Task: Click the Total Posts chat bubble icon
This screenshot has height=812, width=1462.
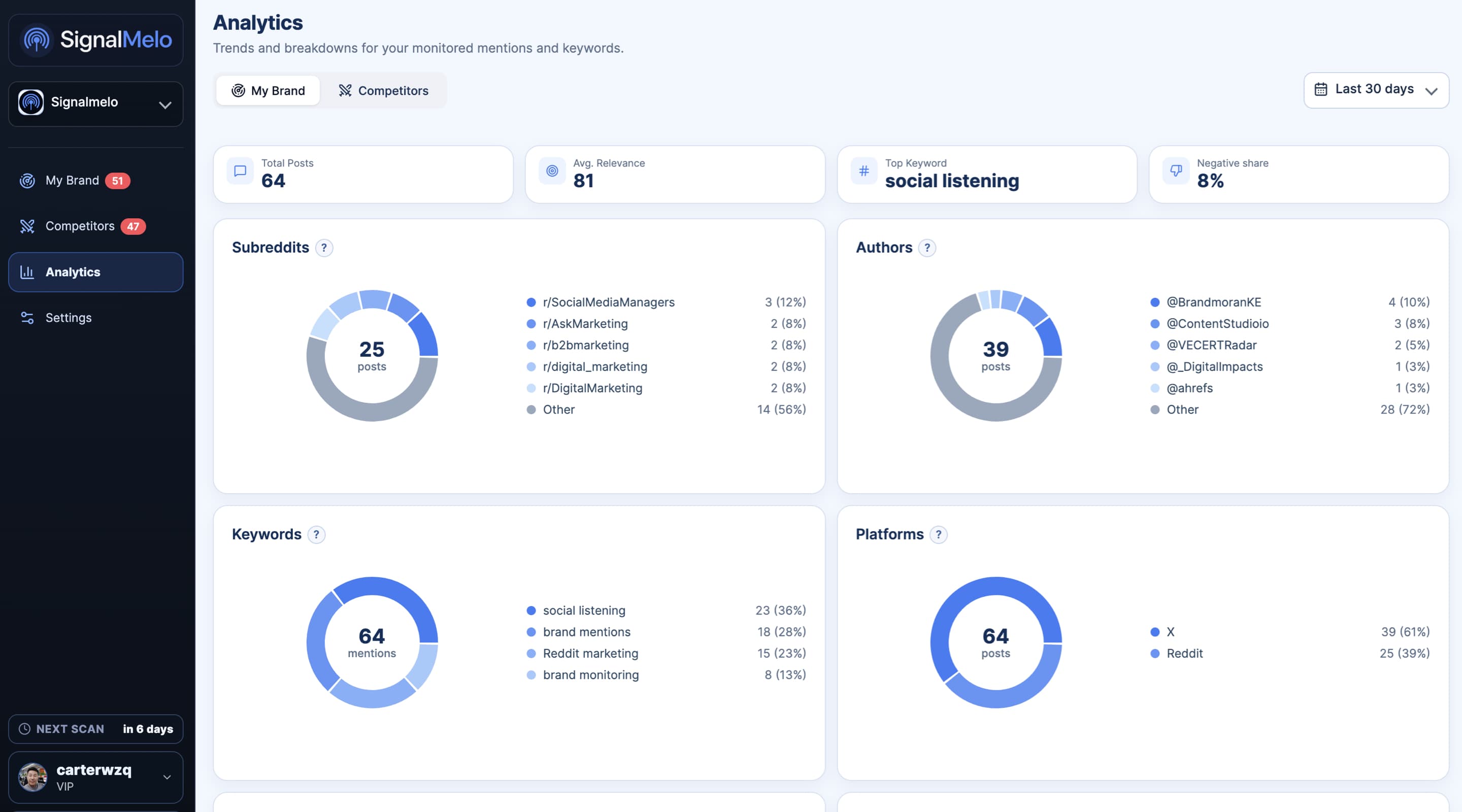Action: pyautogui.click(x=240, y=171)
